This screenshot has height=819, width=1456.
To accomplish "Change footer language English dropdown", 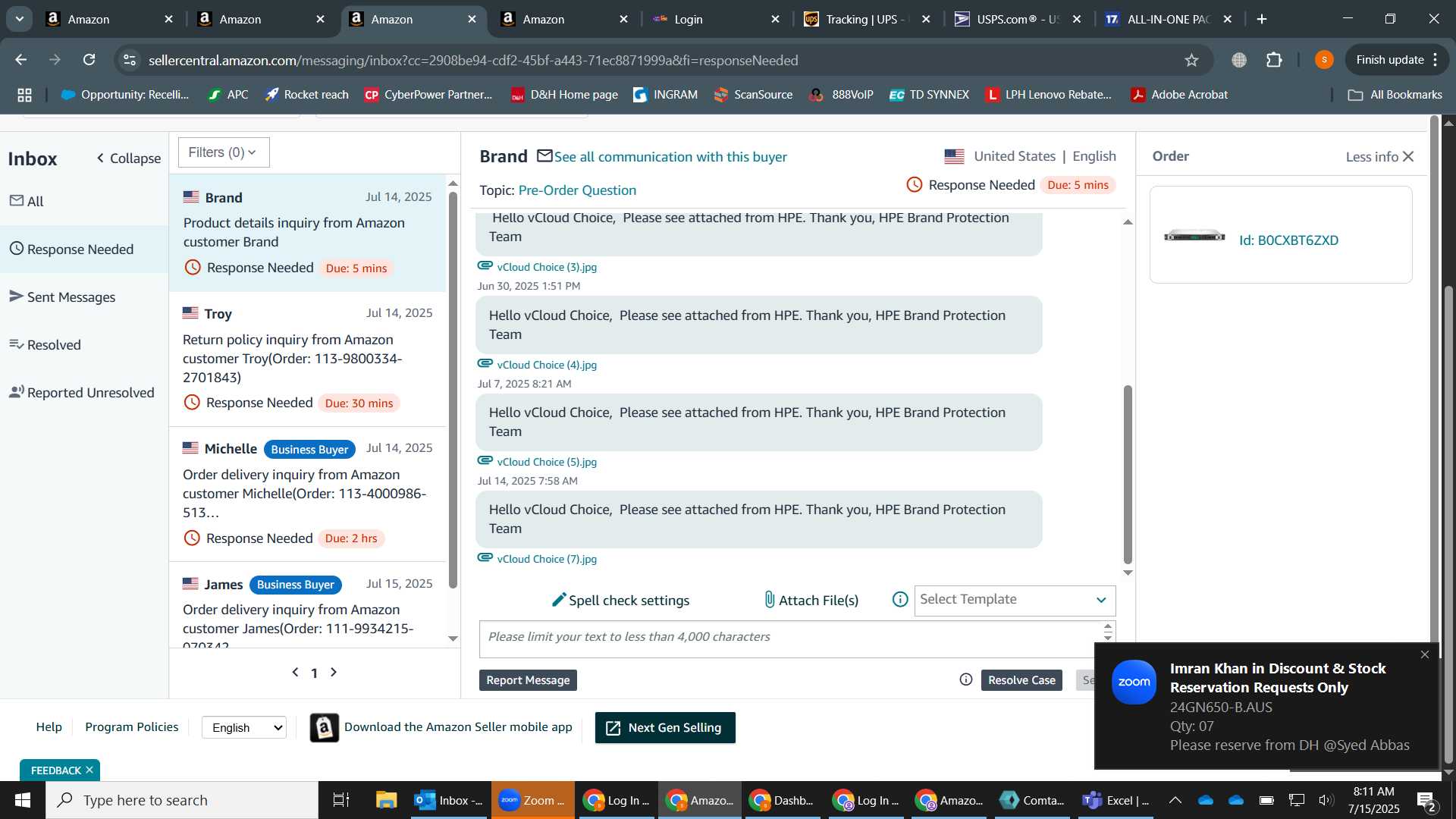I will (244, 727).
